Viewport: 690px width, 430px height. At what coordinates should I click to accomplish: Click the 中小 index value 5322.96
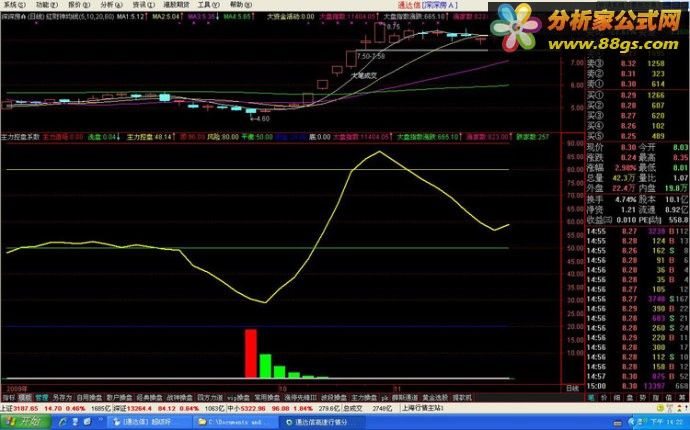click(x=253, y=408)
